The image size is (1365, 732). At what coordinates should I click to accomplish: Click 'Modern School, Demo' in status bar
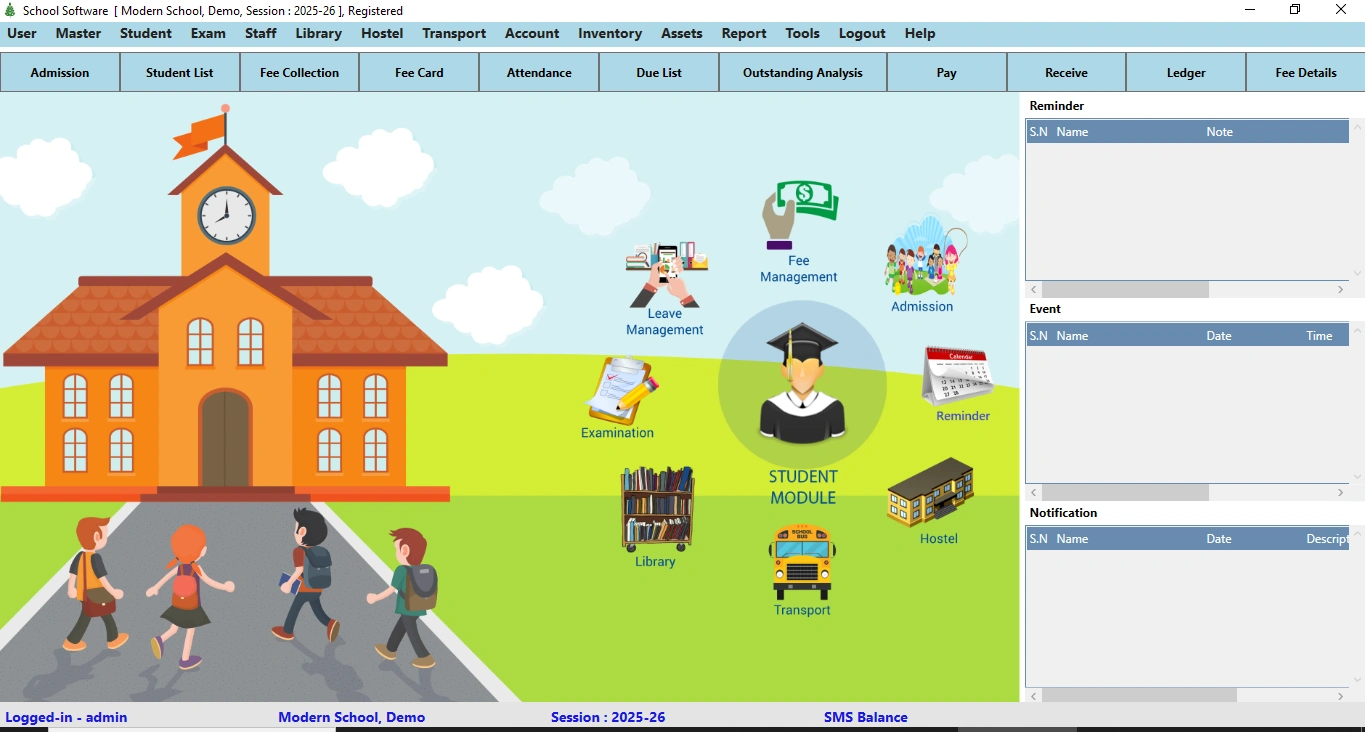coord(352,717)
